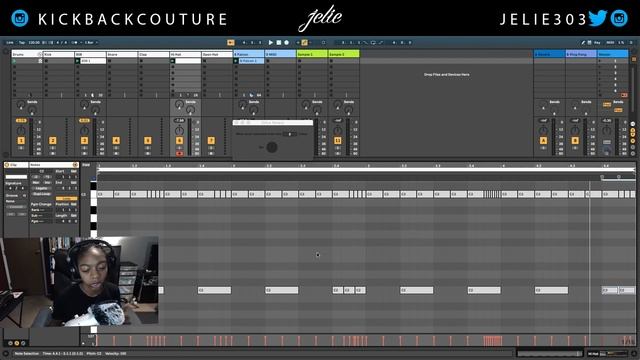Click the clip name field in Clip box
The image size is (640, 360).
pos(16,177)
